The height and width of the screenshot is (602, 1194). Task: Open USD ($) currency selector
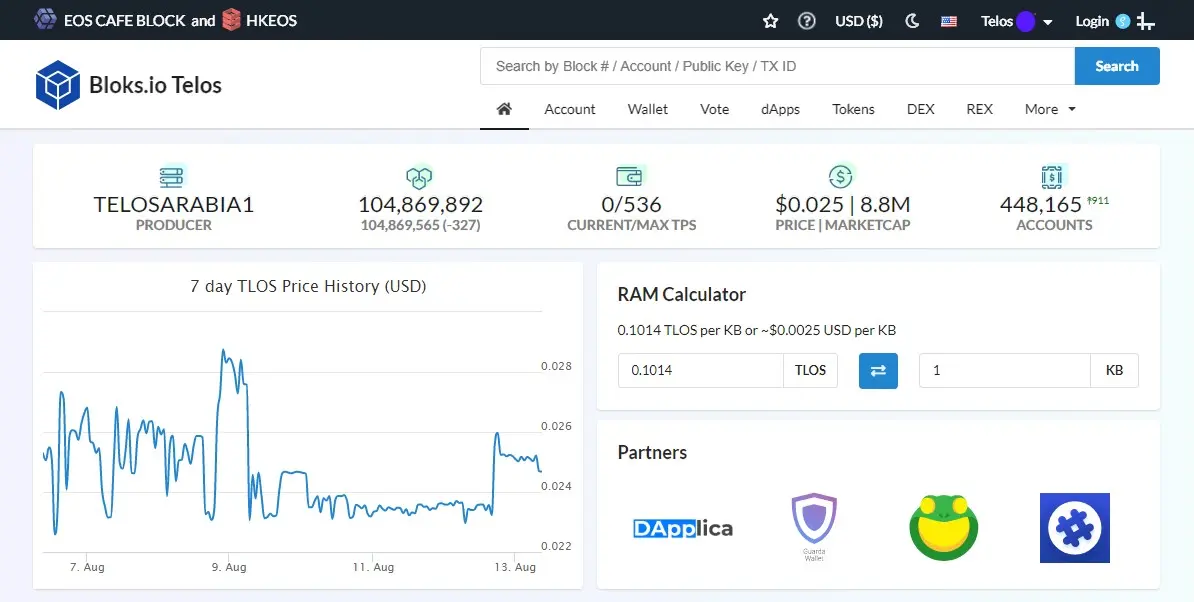tap(859, 21)
